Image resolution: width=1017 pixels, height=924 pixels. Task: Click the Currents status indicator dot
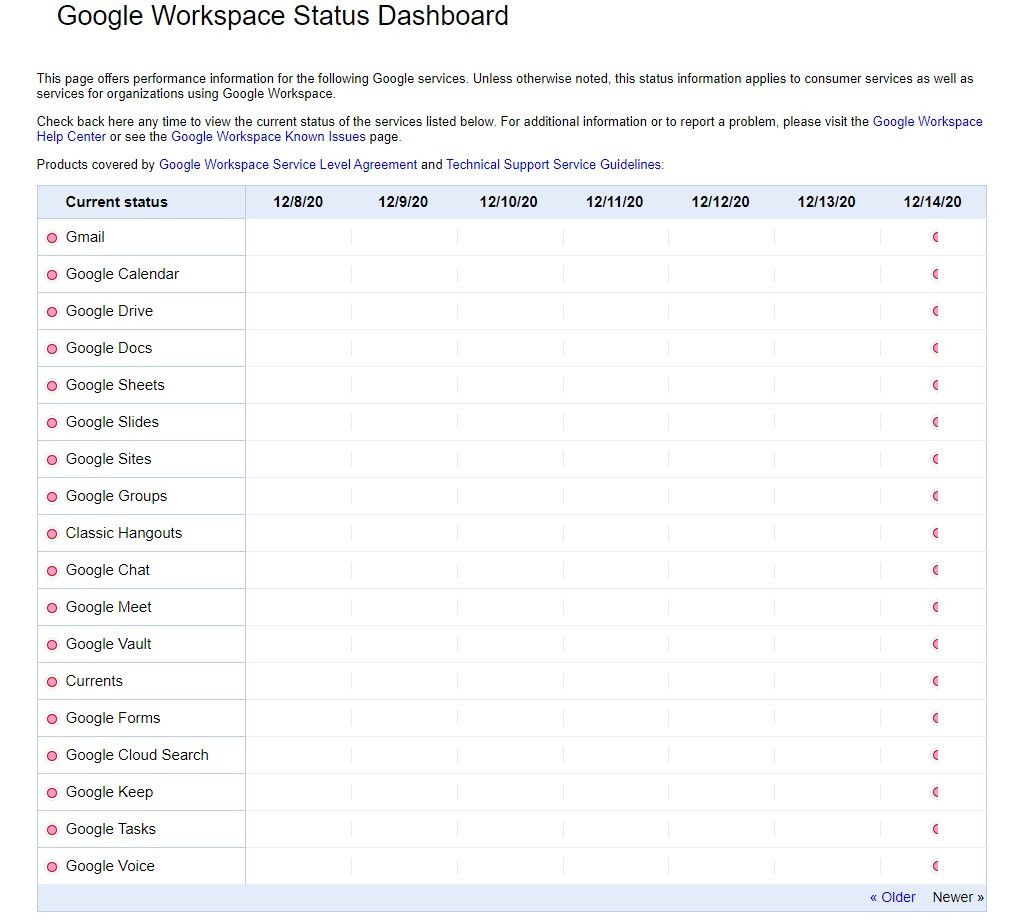point(52,681)
